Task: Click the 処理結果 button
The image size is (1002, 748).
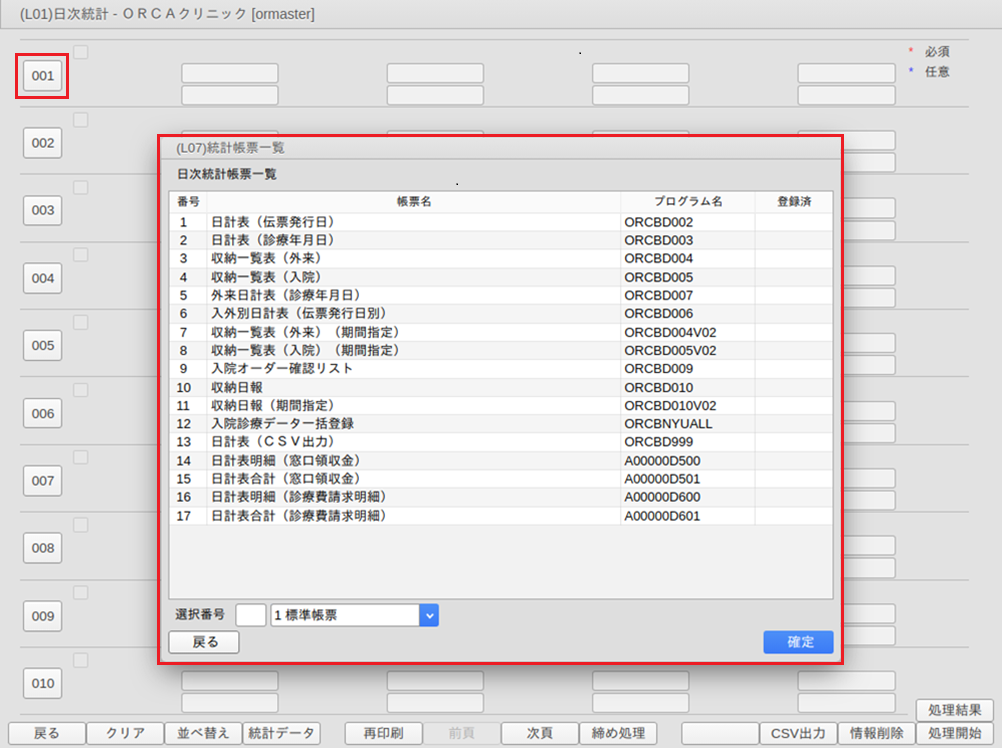Action: 955,710
